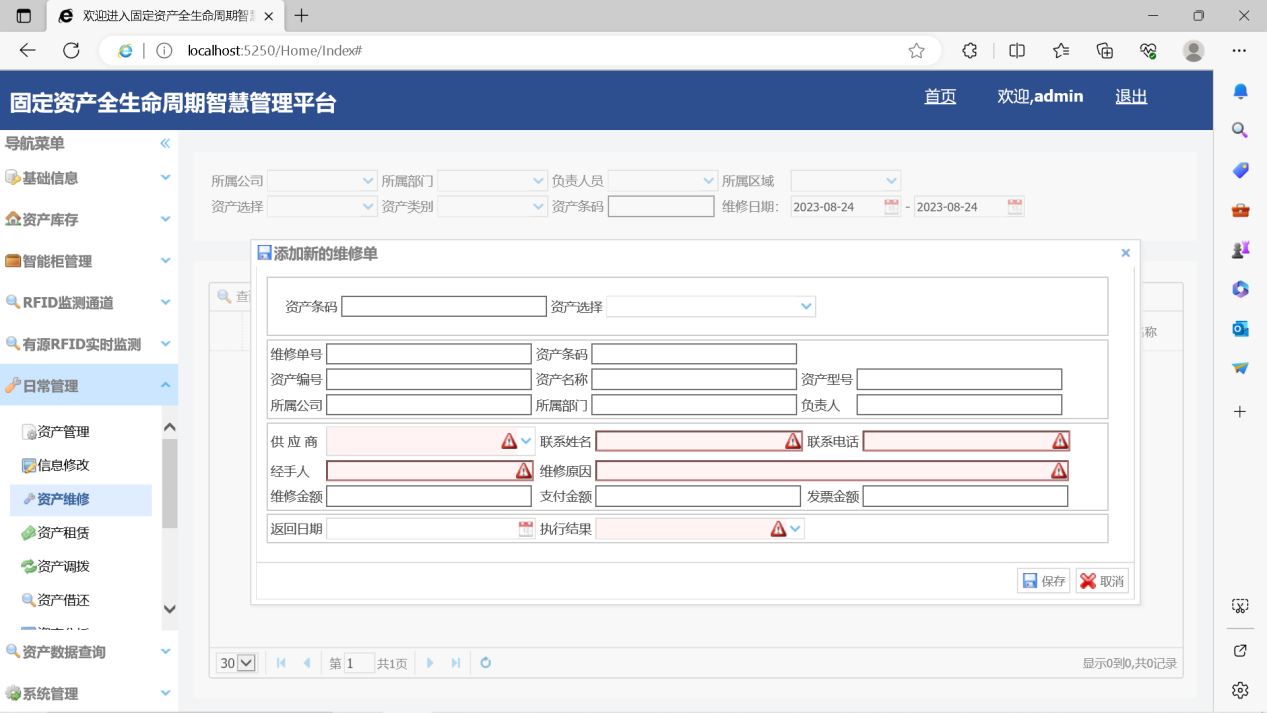Go to first page in pagination

click(281, 663)
